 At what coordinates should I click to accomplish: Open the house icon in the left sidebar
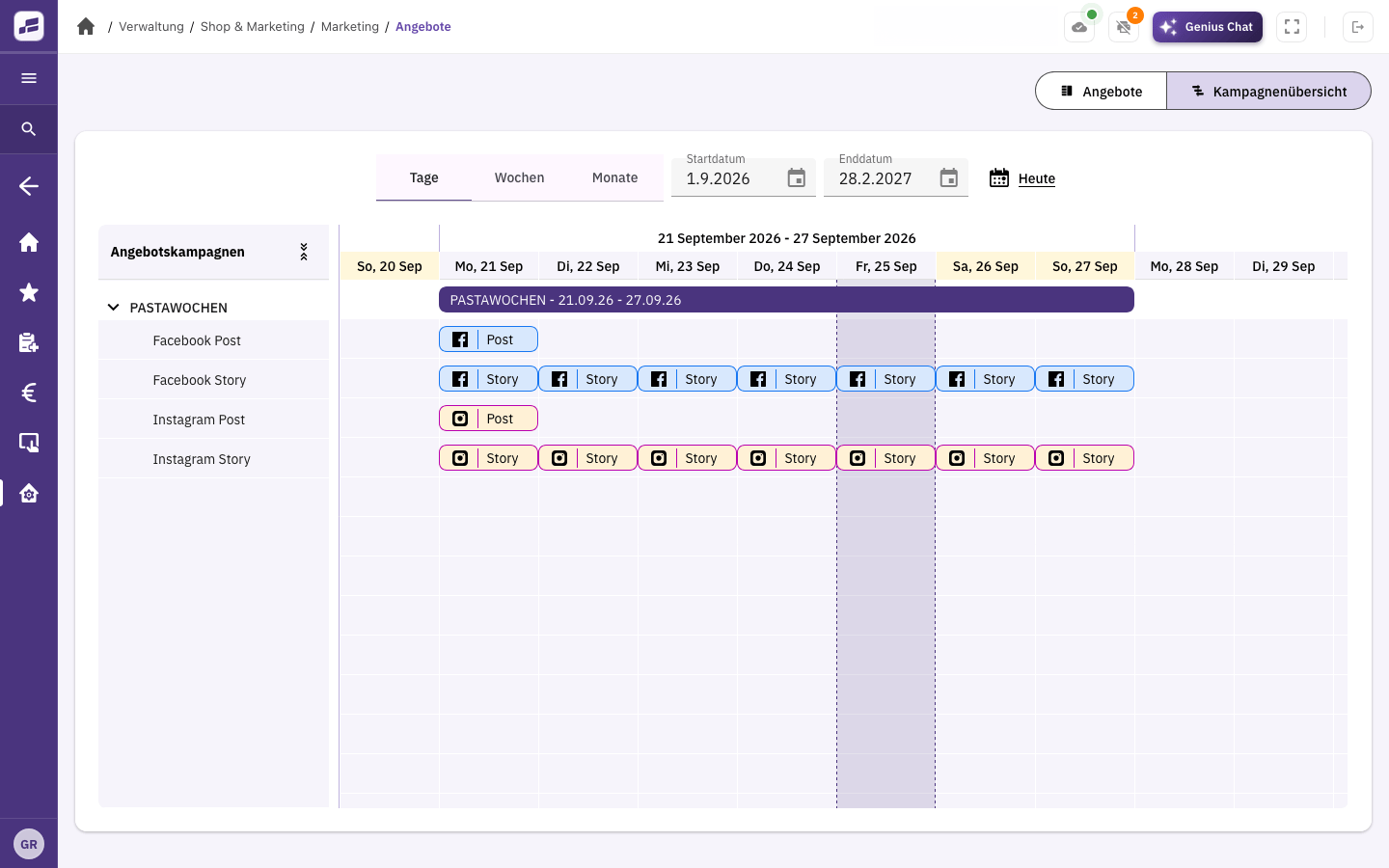coord(29,242)
